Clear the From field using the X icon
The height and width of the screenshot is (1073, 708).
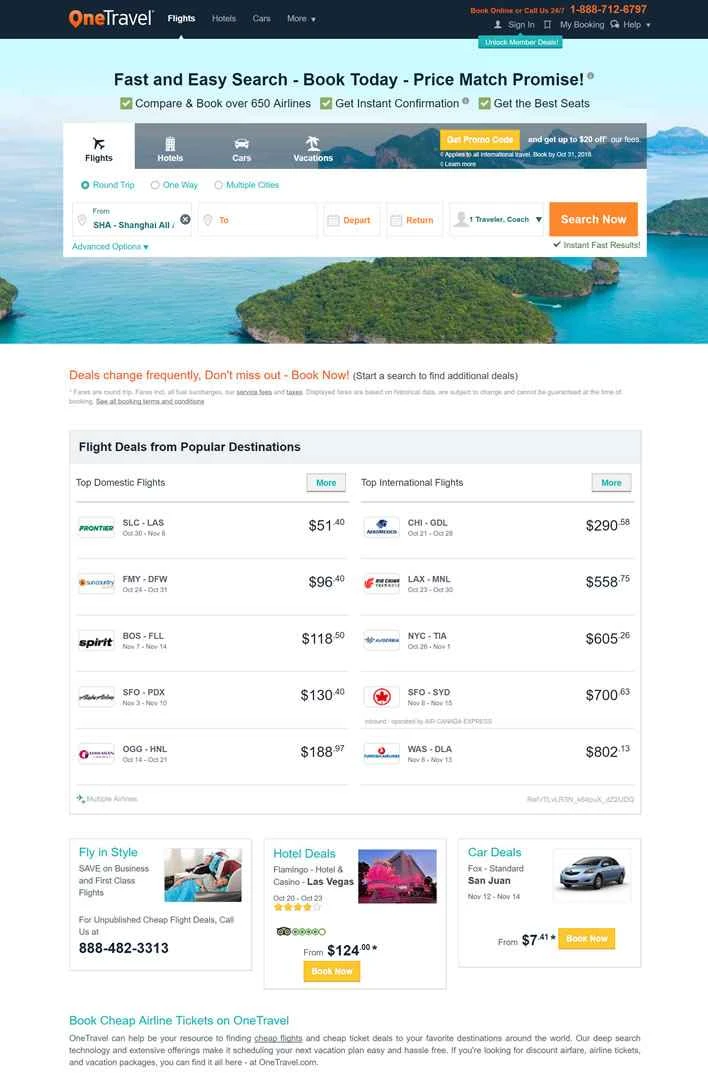click(x=184, y=219)
